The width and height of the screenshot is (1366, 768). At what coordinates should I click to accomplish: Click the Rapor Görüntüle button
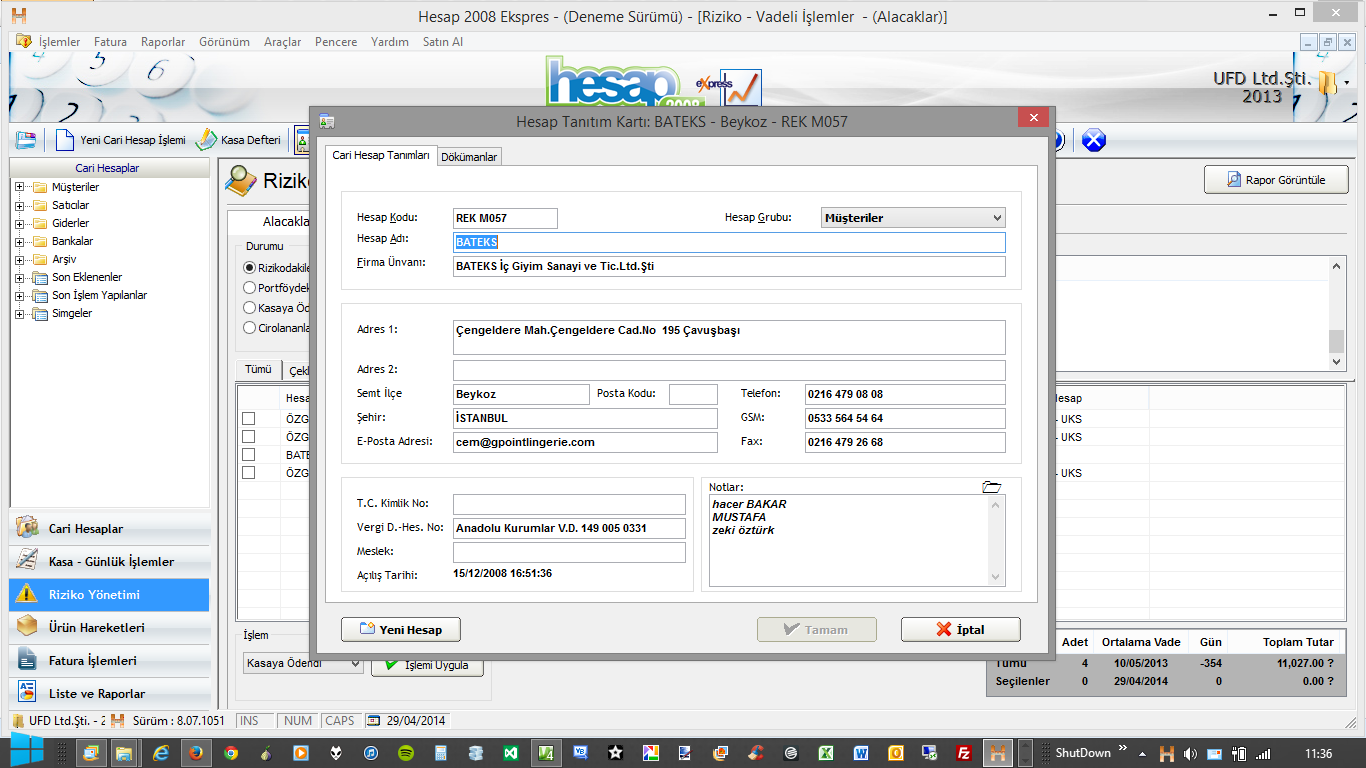click(x=1276, y=180)
